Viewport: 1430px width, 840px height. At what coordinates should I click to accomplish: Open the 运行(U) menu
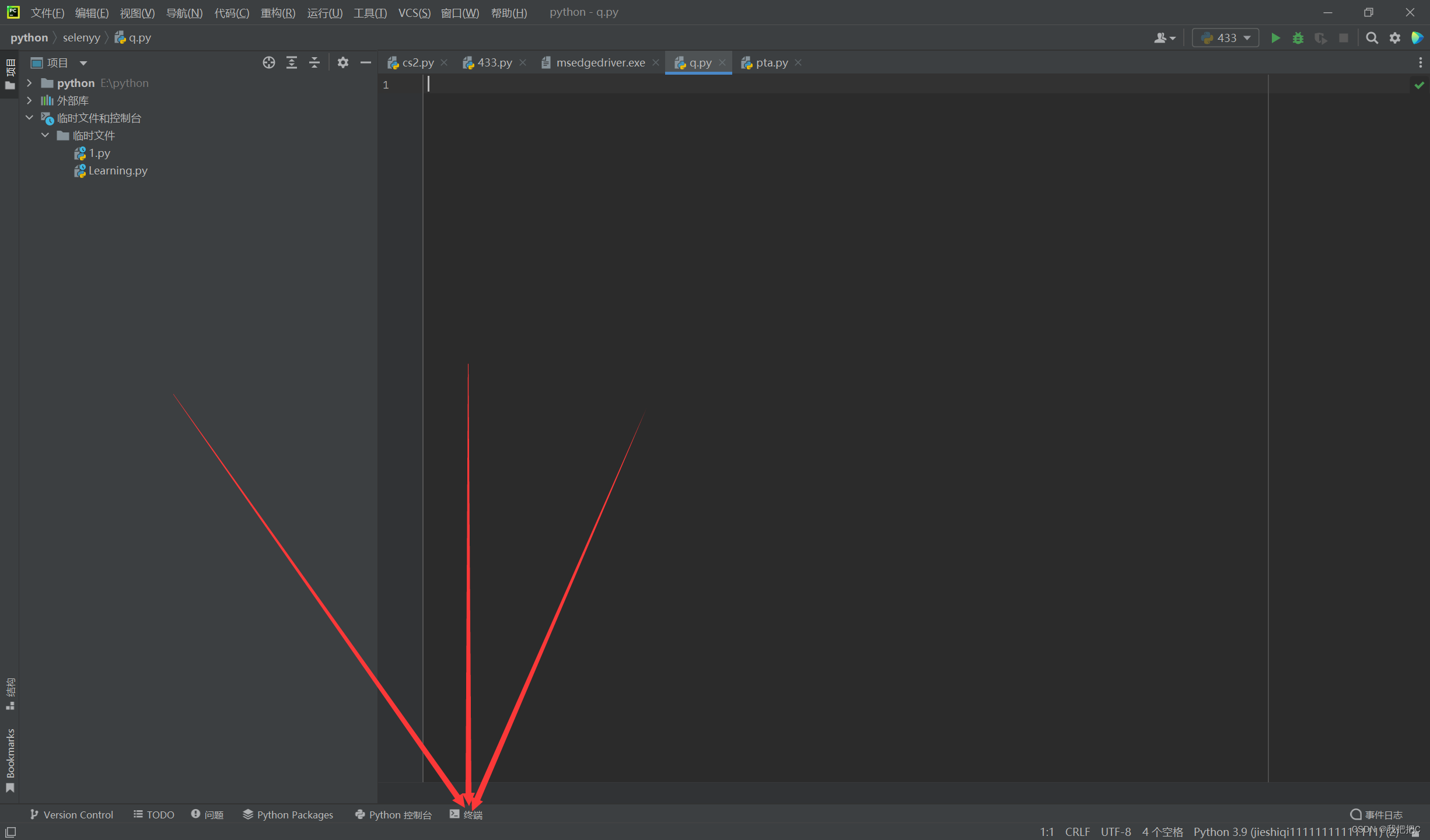pyautogui.click(x=324, y=13)
